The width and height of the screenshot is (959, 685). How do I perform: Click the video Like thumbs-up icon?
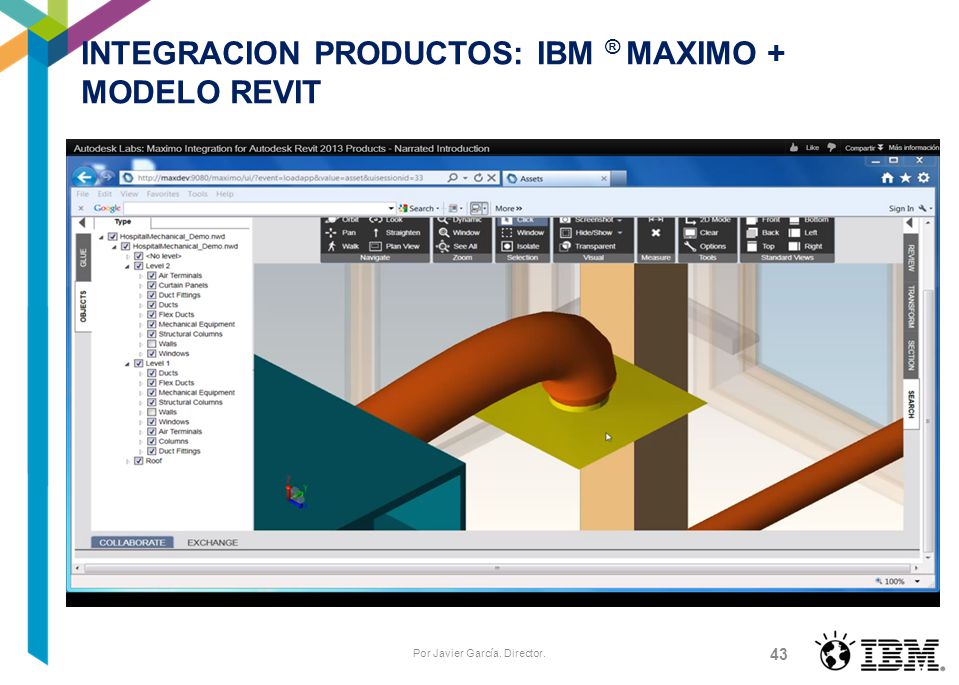point(794,147)
